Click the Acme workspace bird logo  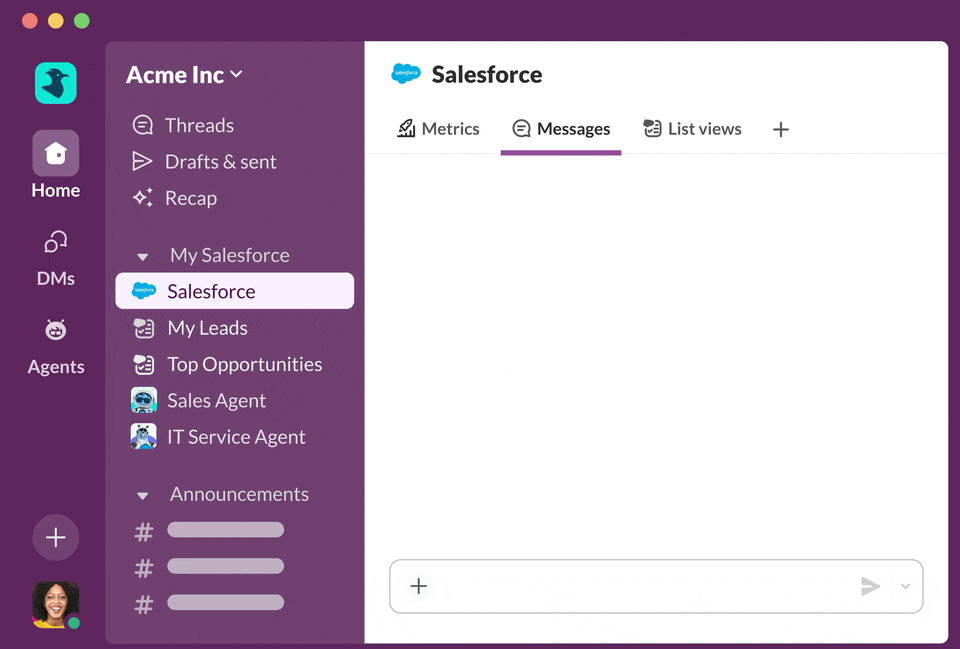(x=56, y=83)
